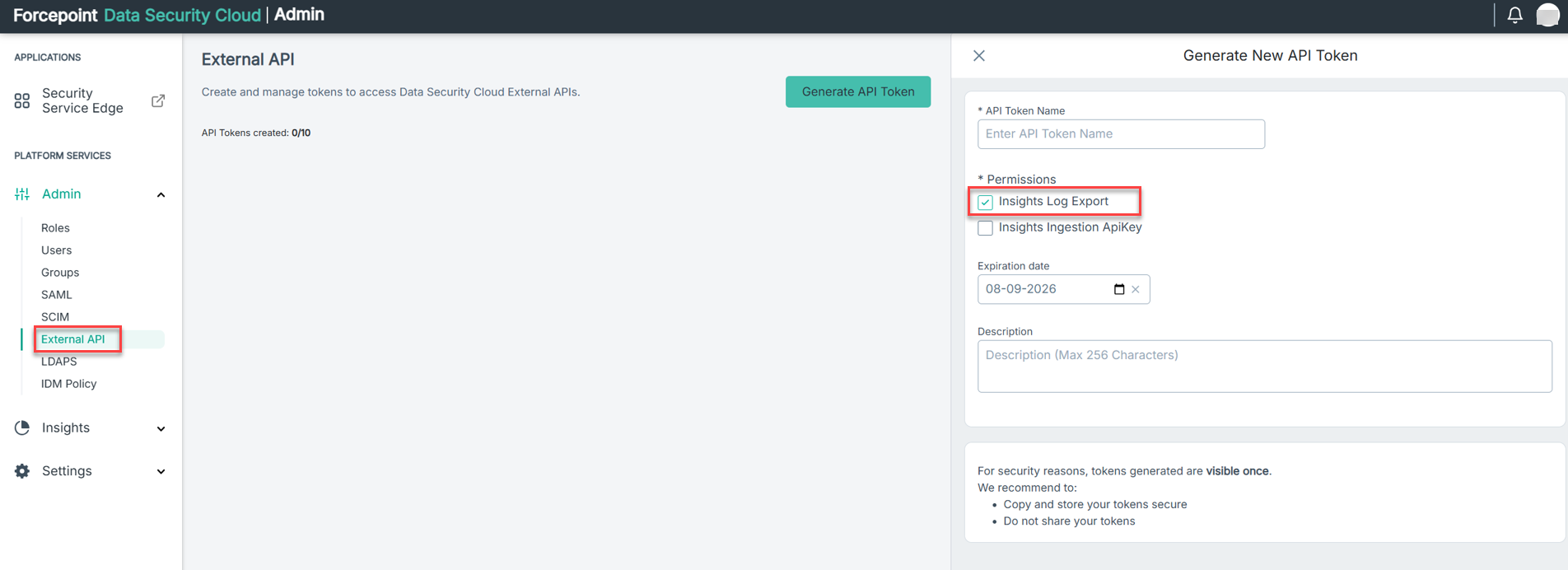Select IDM Policy in the sidebar

pos(68,384)
